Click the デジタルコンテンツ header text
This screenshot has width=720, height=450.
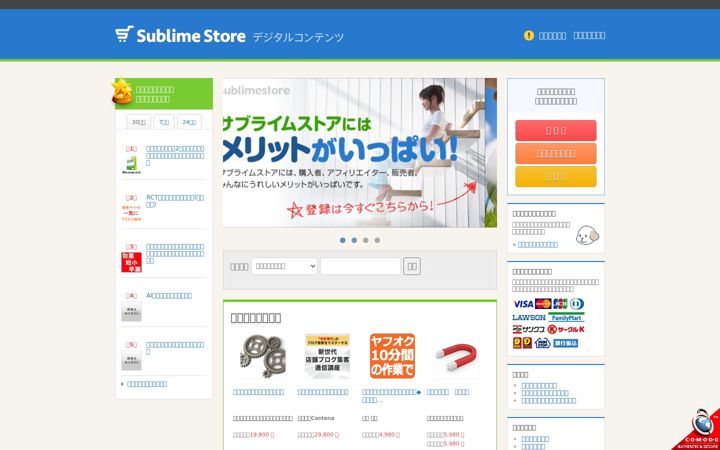click(x=298, y=37)
